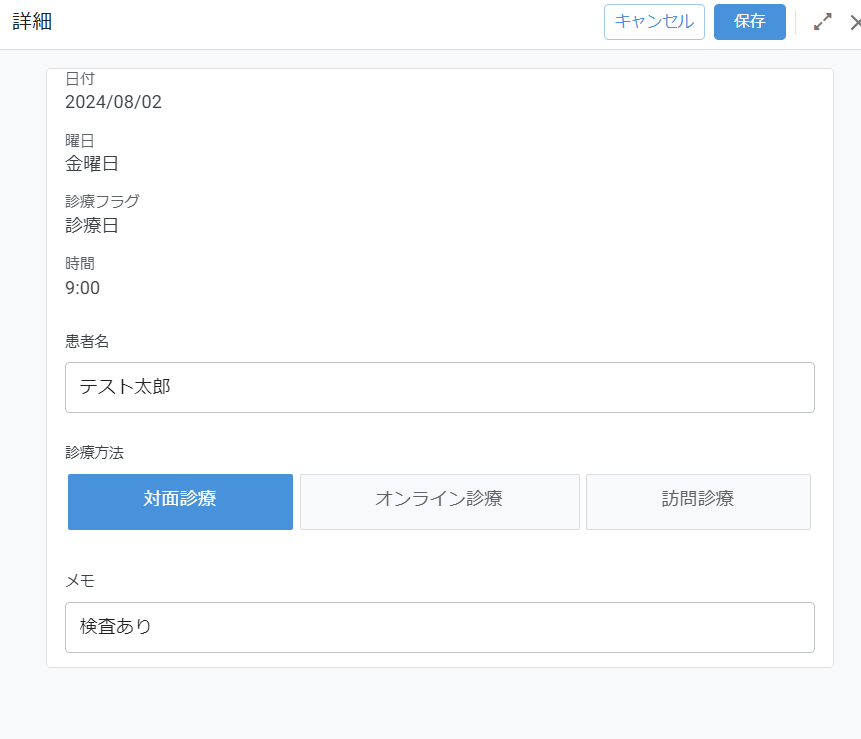
Task: Expand the detail panel to full screen
Action: tap(822, 22)
